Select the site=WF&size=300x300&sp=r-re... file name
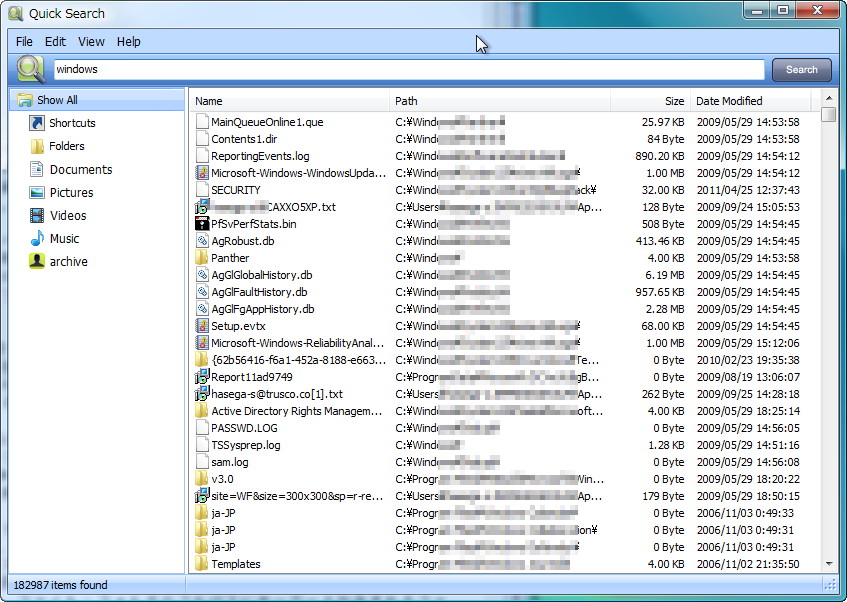The width and height of the screenshot is (847, 602). point(297,496)
